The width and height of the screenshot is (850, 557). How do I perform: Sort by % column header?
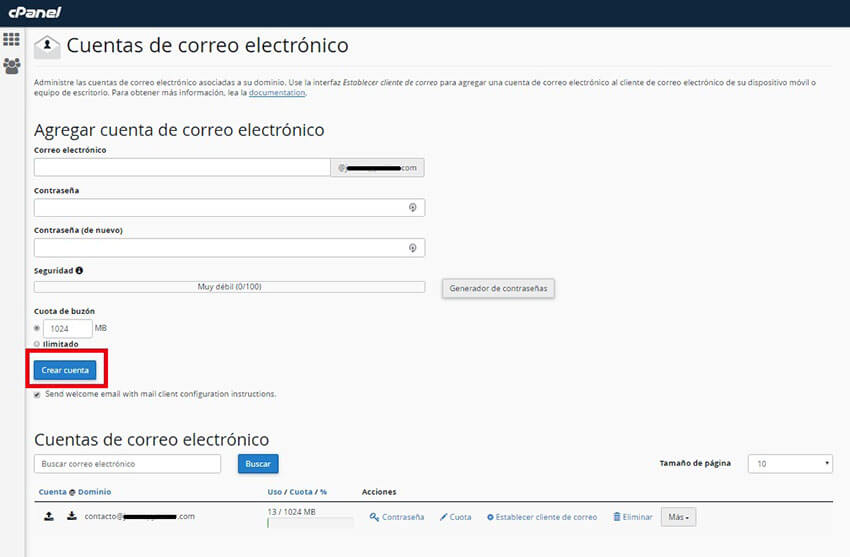point(324,492)
